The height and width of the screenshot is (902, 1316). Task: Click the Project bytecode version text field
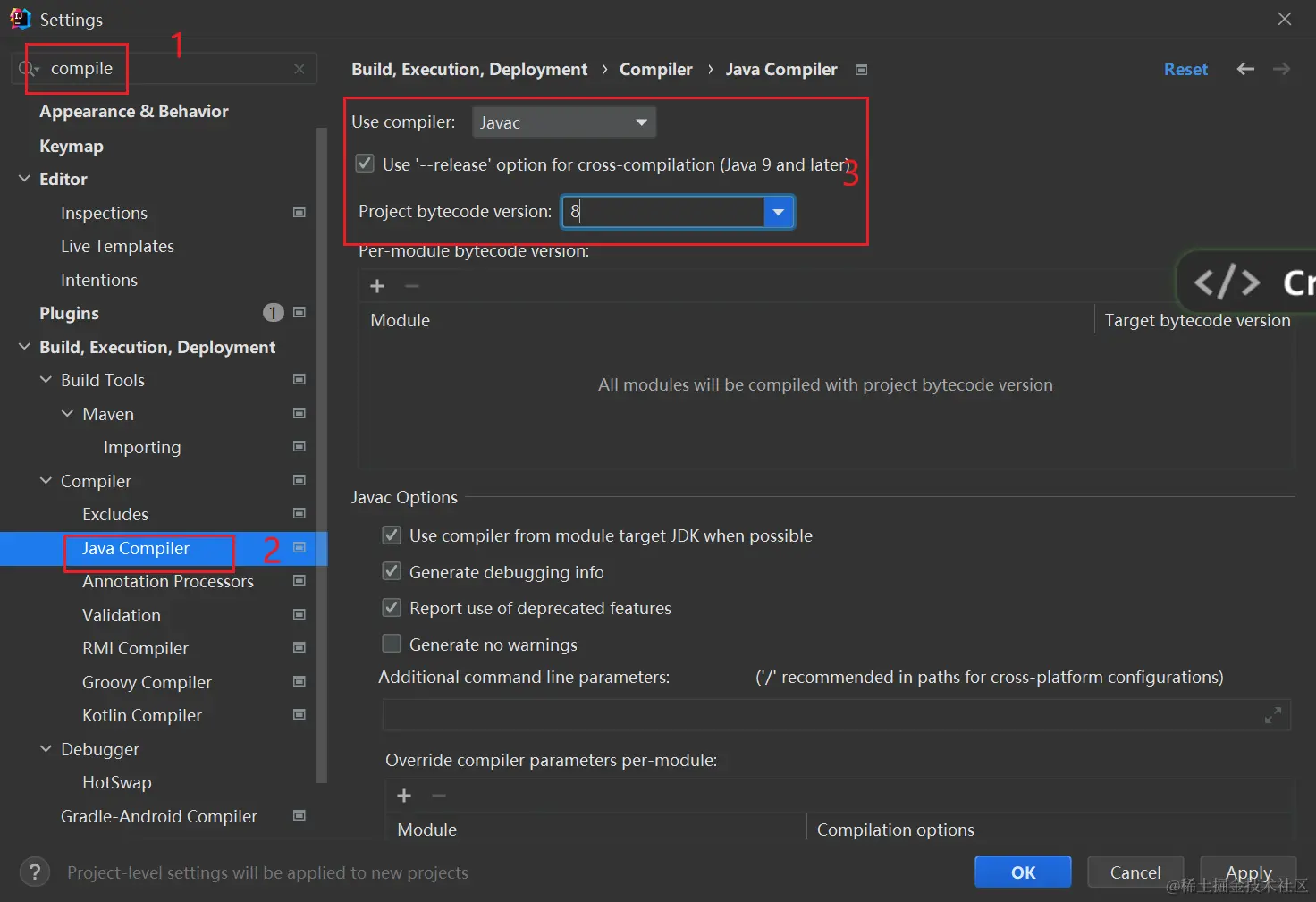point(663,212)
